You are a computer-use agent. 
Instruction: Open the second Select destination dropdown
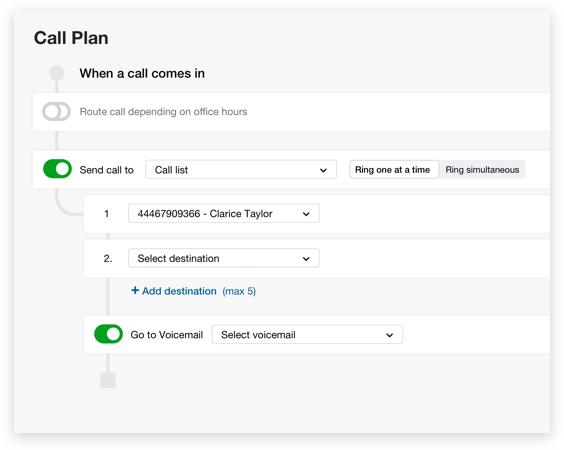223,258
